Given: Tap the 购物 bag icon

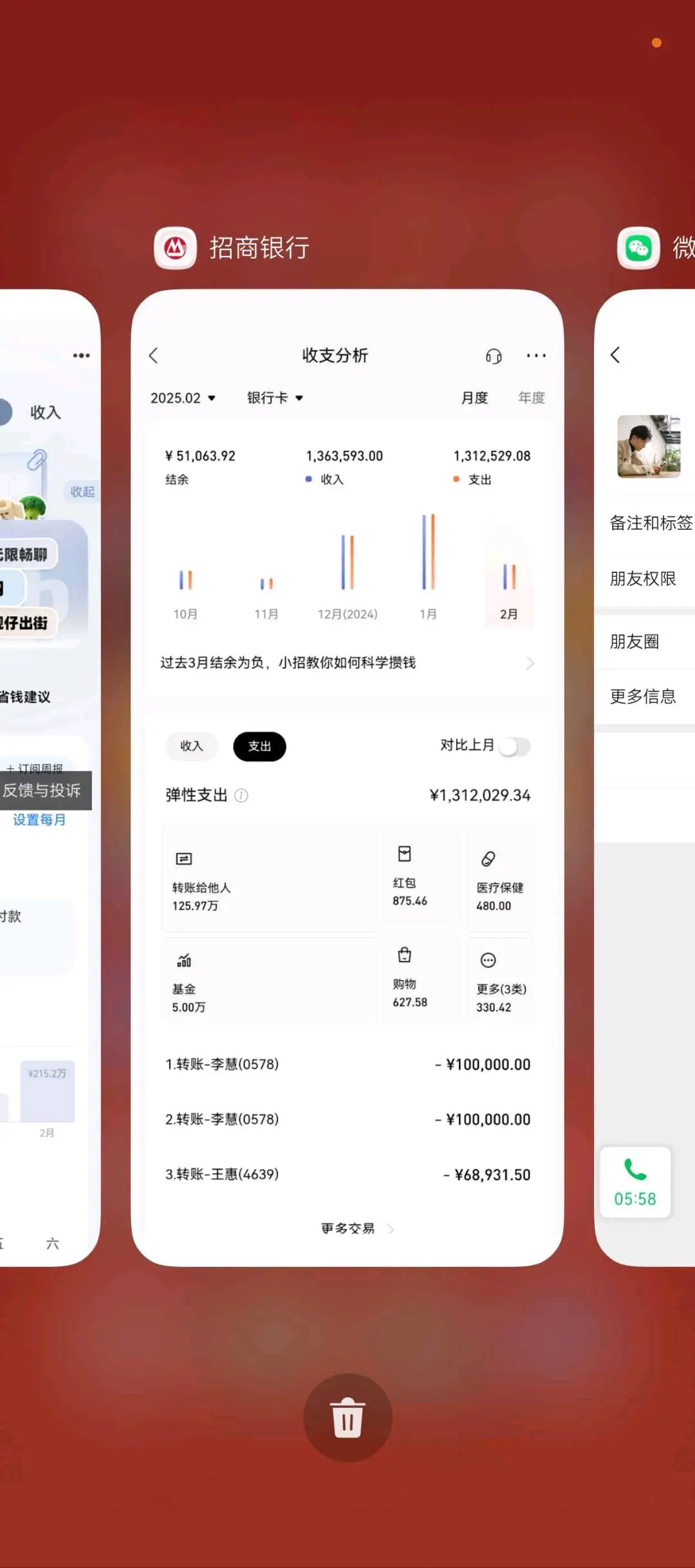Looking at the screenshot, I should point(404,955).
